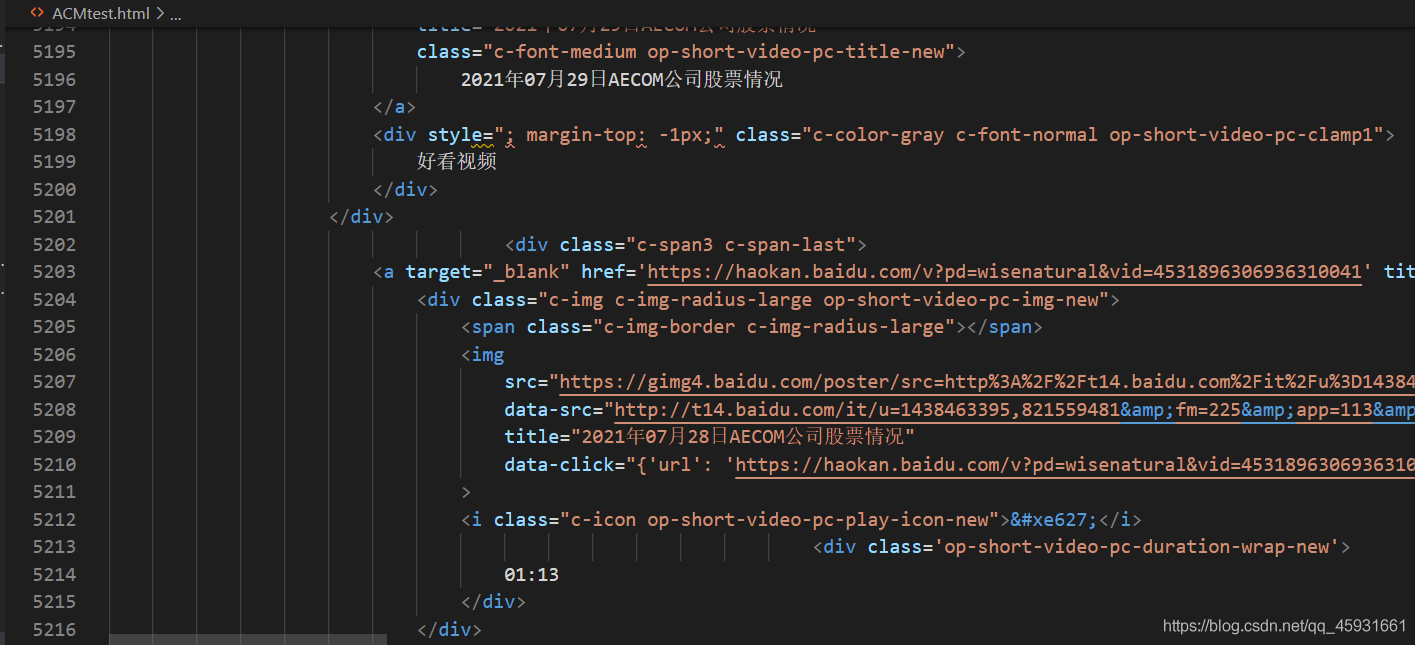Click the 'op-short-video-pc-duration-wrap-new' class value

1136,547
